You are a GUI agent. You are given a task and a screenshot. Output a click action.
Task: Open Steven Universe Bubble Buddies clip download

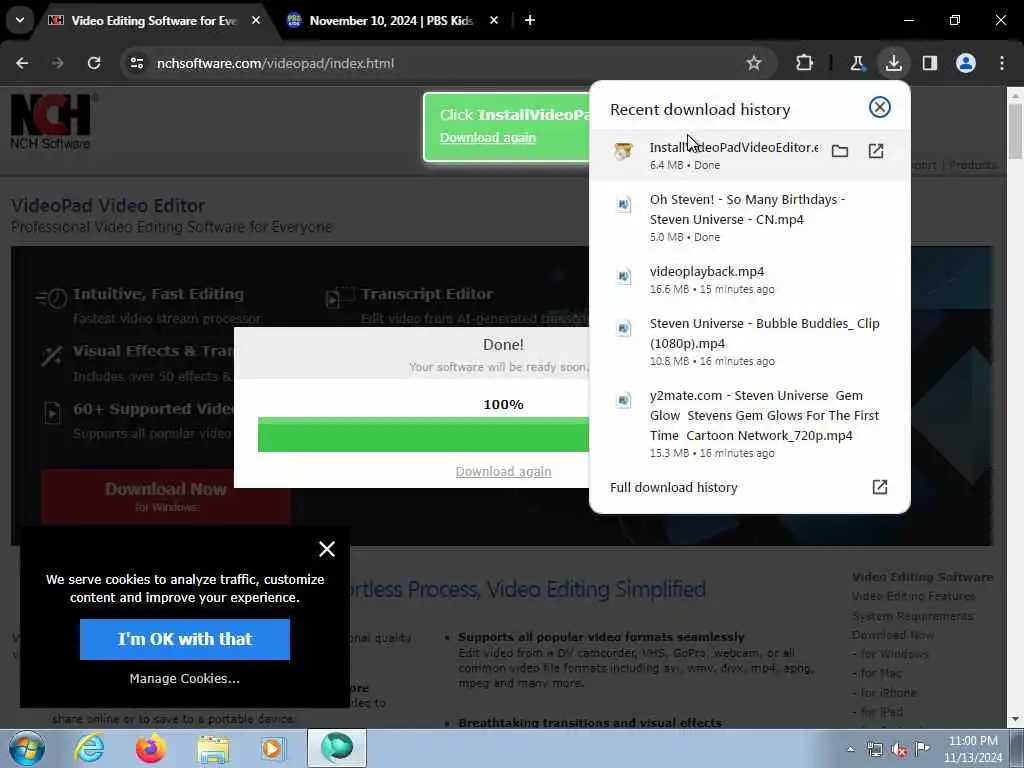click(x=749, y=341)
